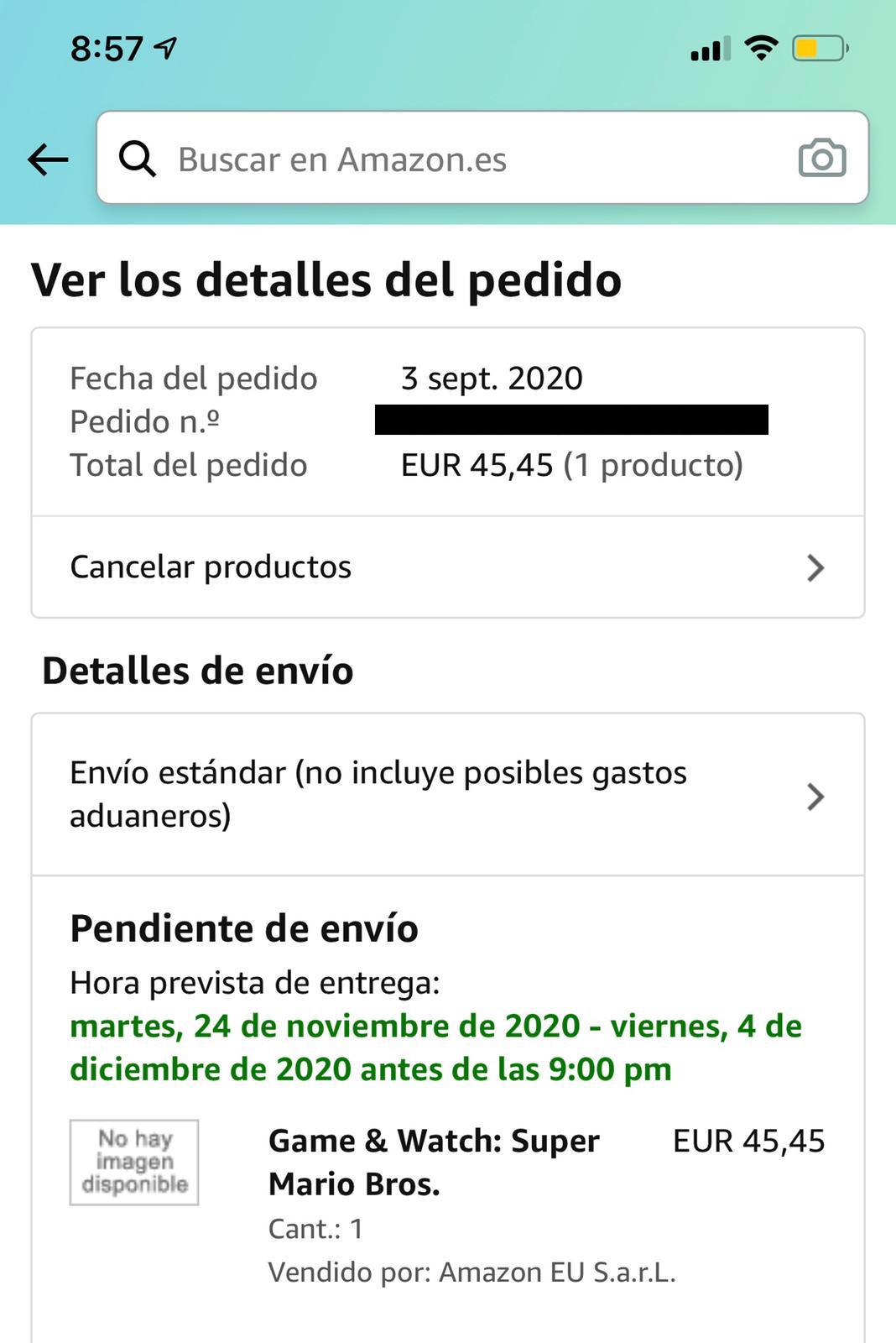The height and width of the screenshot is (1343, 896).
Task: Tap the EUR 45,45 product price
Action: pyautogui.click(x=748, y=1142)
